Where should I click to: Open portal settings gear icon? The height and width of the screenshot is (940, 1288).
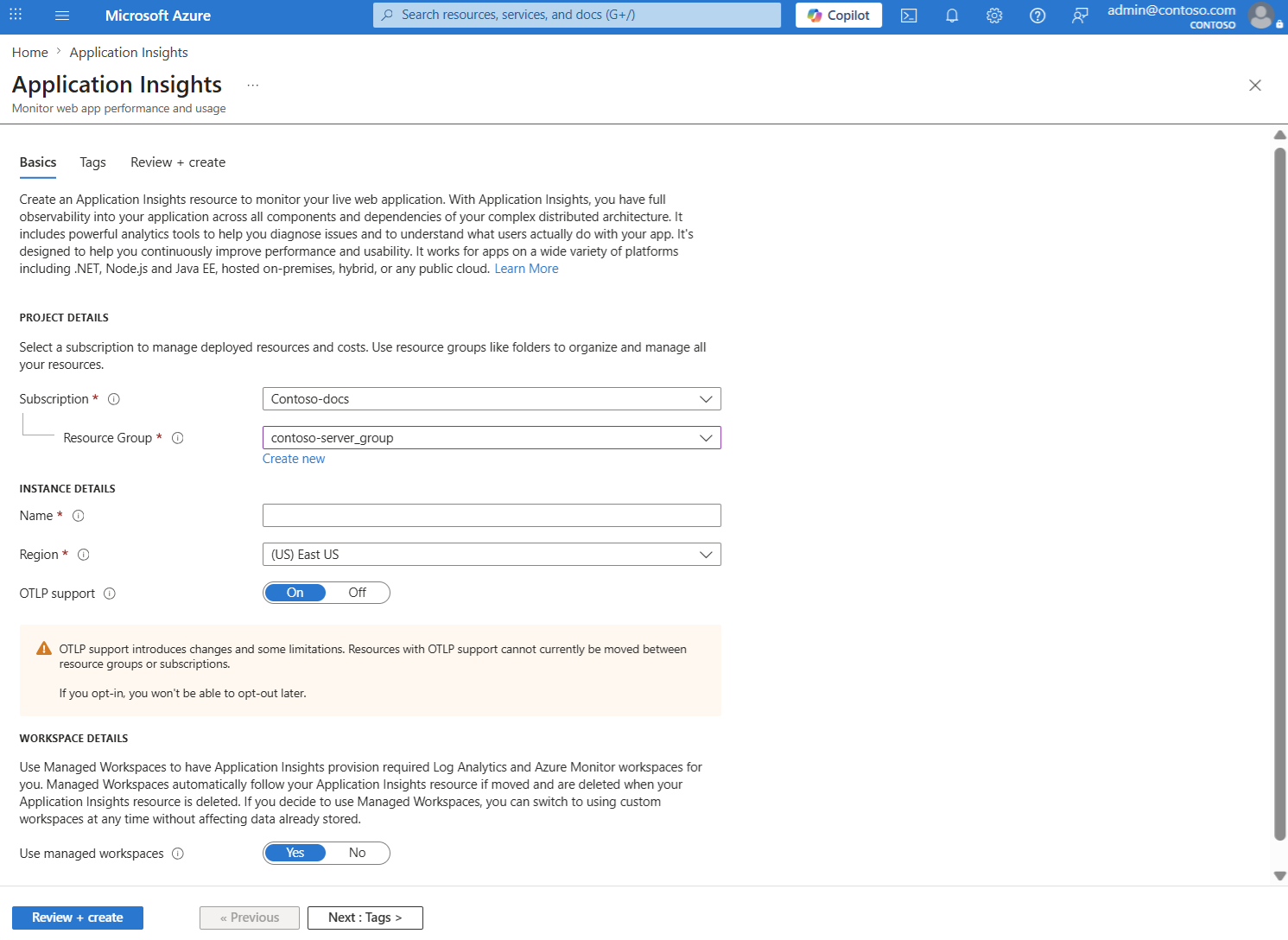coord(994,16)
